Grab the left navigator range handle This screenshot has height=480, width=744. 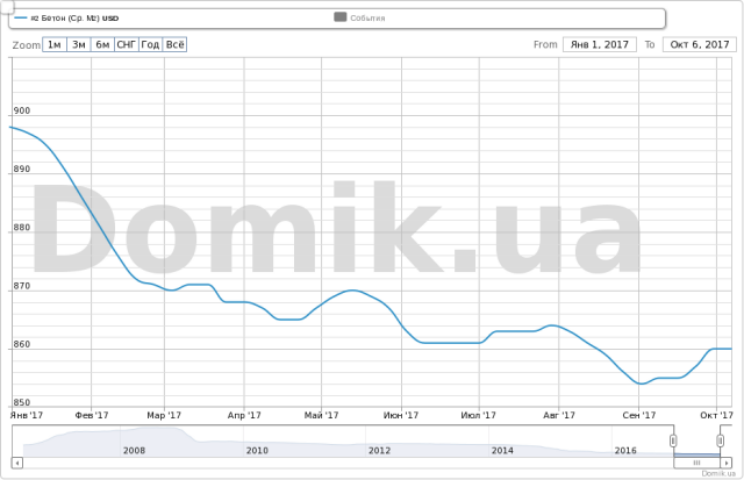[x=673, y=441]
